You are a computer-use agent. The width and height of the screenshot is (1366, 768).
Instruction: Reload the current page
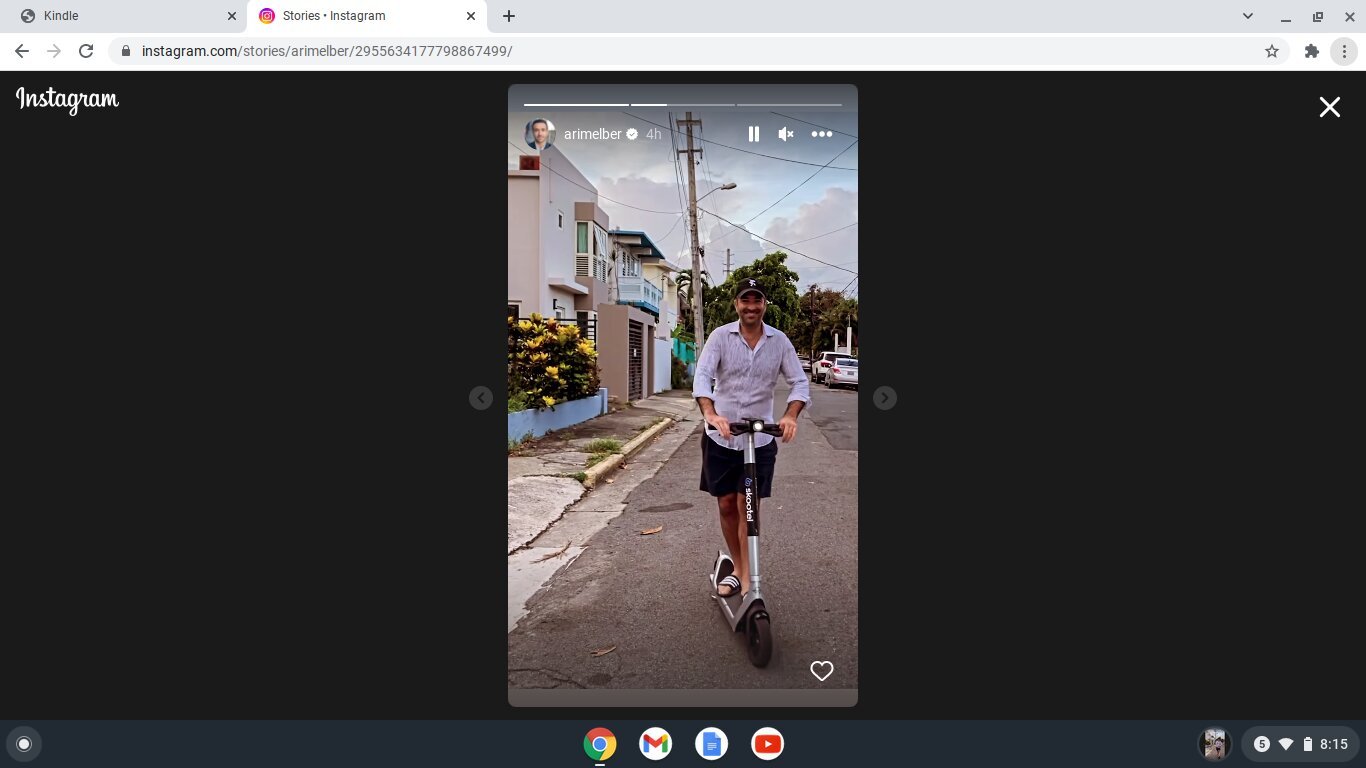pos(86,51)
